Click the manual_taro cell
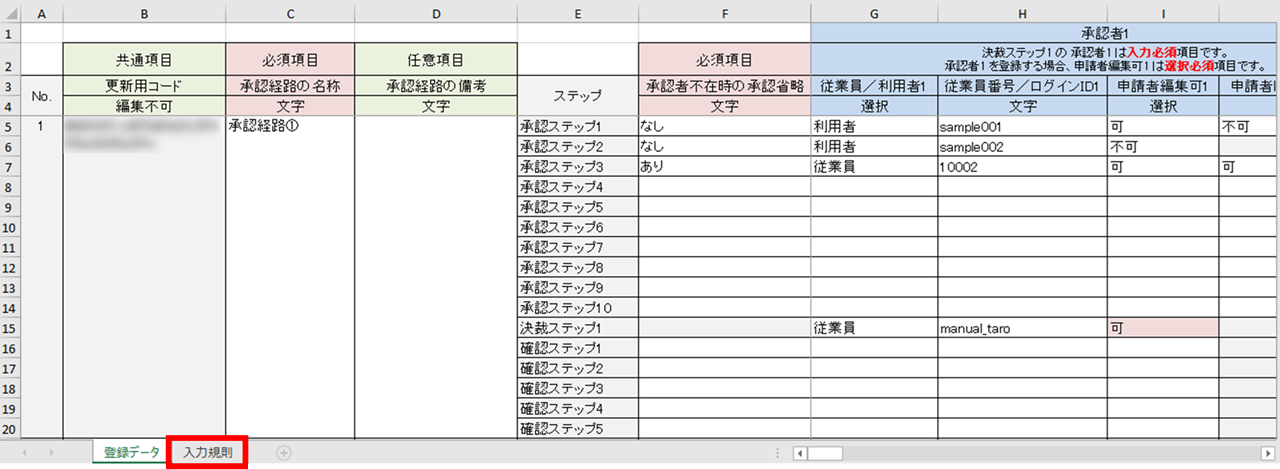1280x469 pixels. tap(1023, 328)
